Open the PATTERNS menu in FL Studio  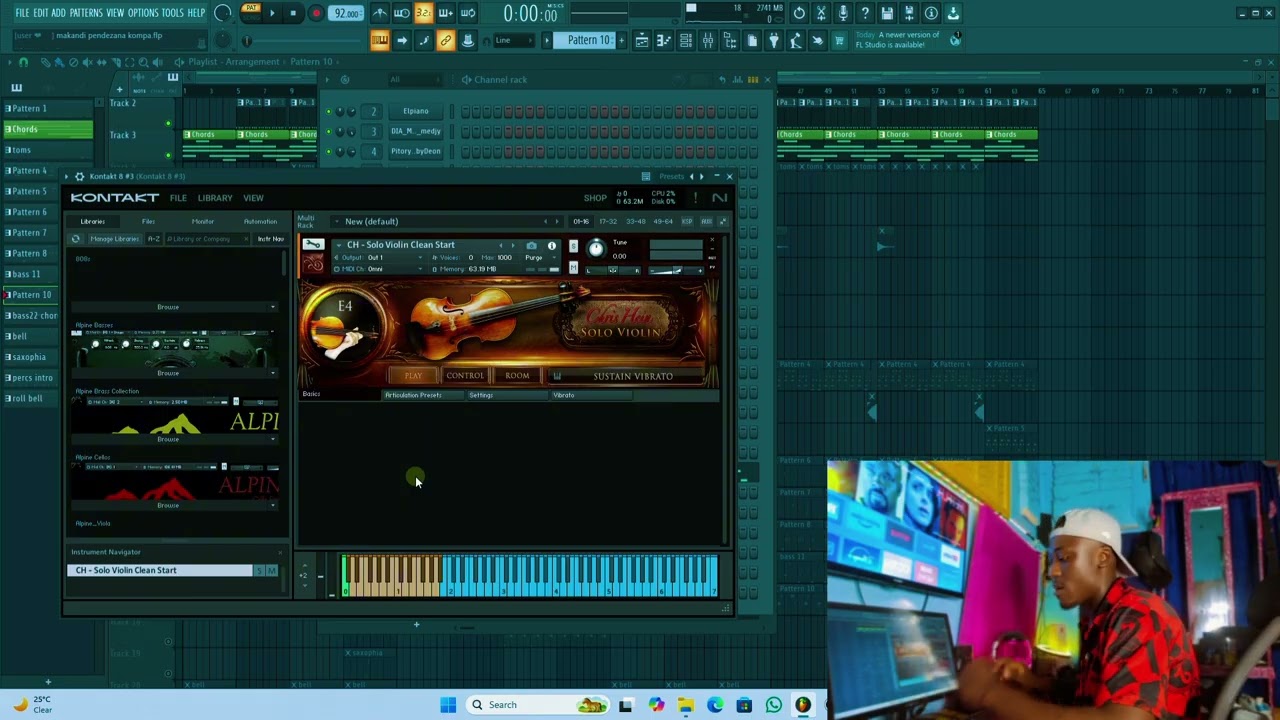(x=86, y=13)
